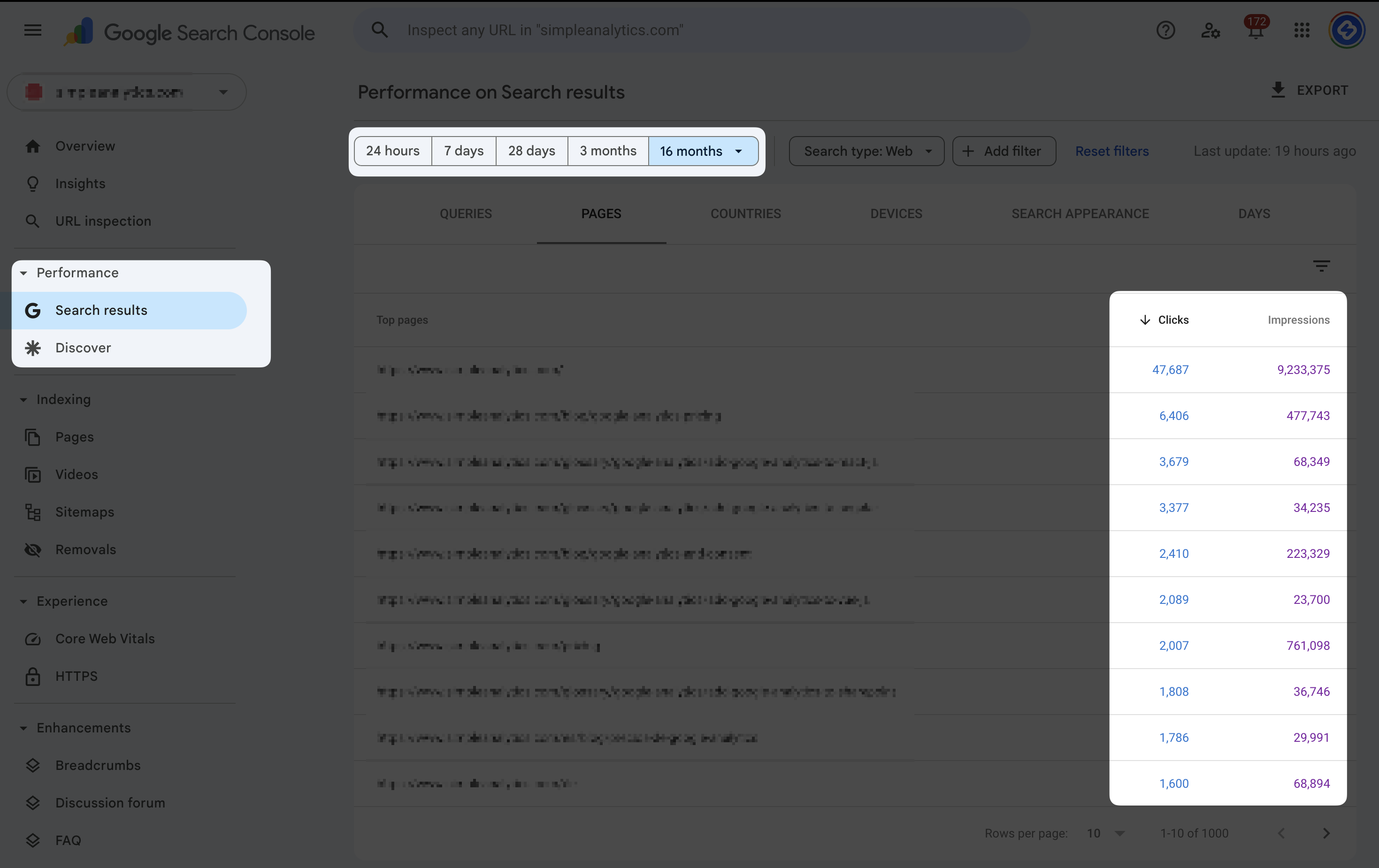Open the user settings people icon
The height and width of the screenshot is (868, 1379).
point(1210,30)
